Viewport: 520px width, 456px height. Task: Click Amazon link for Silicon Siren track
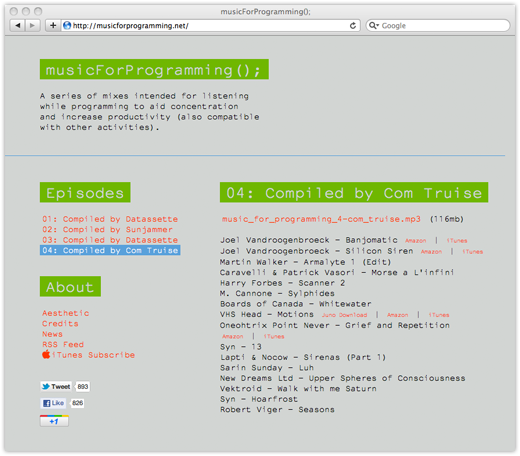(431, 252)
